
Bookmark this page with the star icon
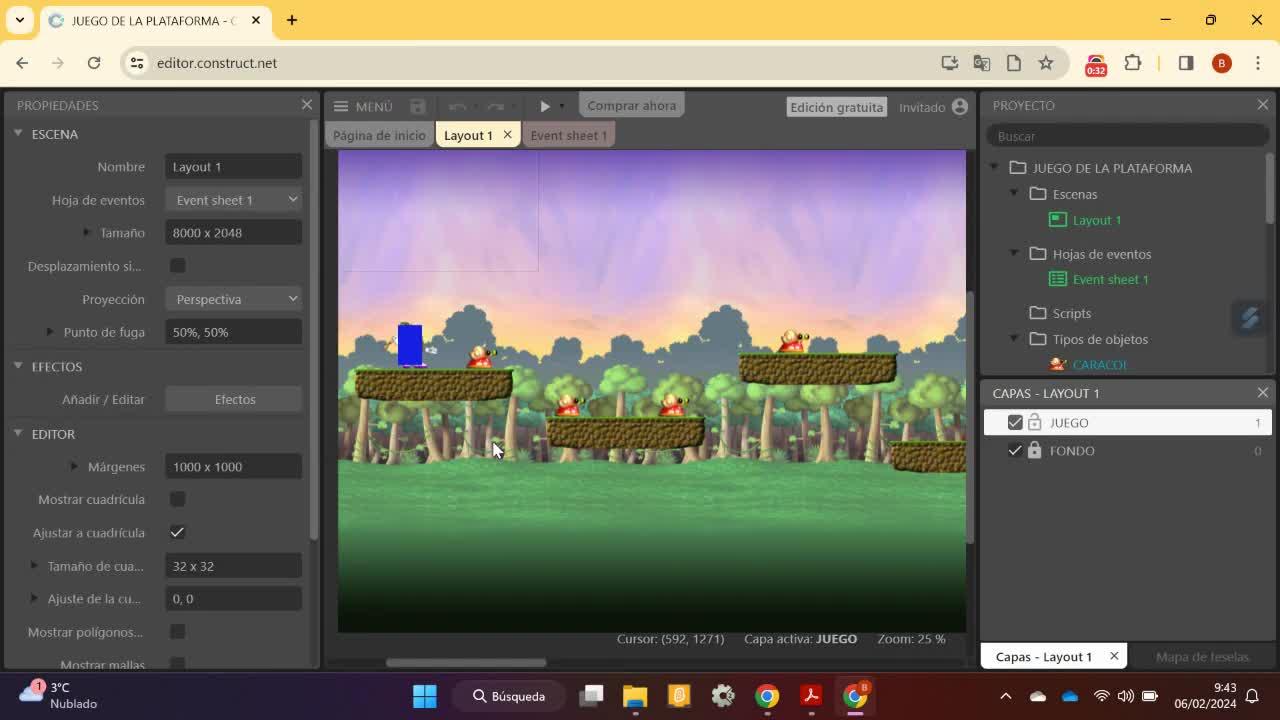[x=1046, y=63]
